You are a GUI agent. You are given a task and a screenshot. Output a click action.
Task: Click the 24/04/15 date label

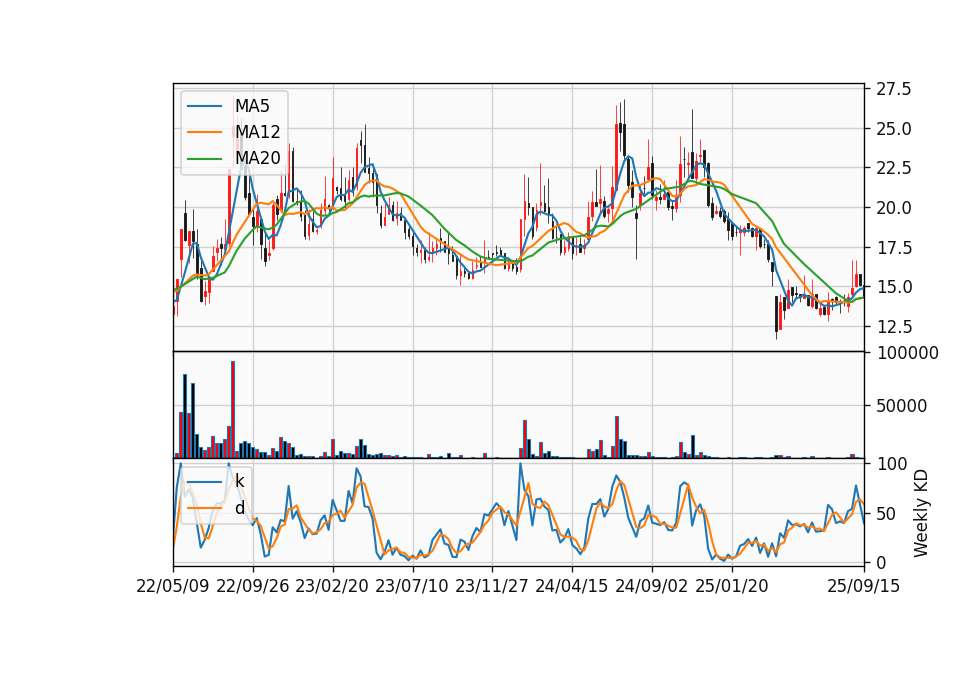tap(572, 586)
